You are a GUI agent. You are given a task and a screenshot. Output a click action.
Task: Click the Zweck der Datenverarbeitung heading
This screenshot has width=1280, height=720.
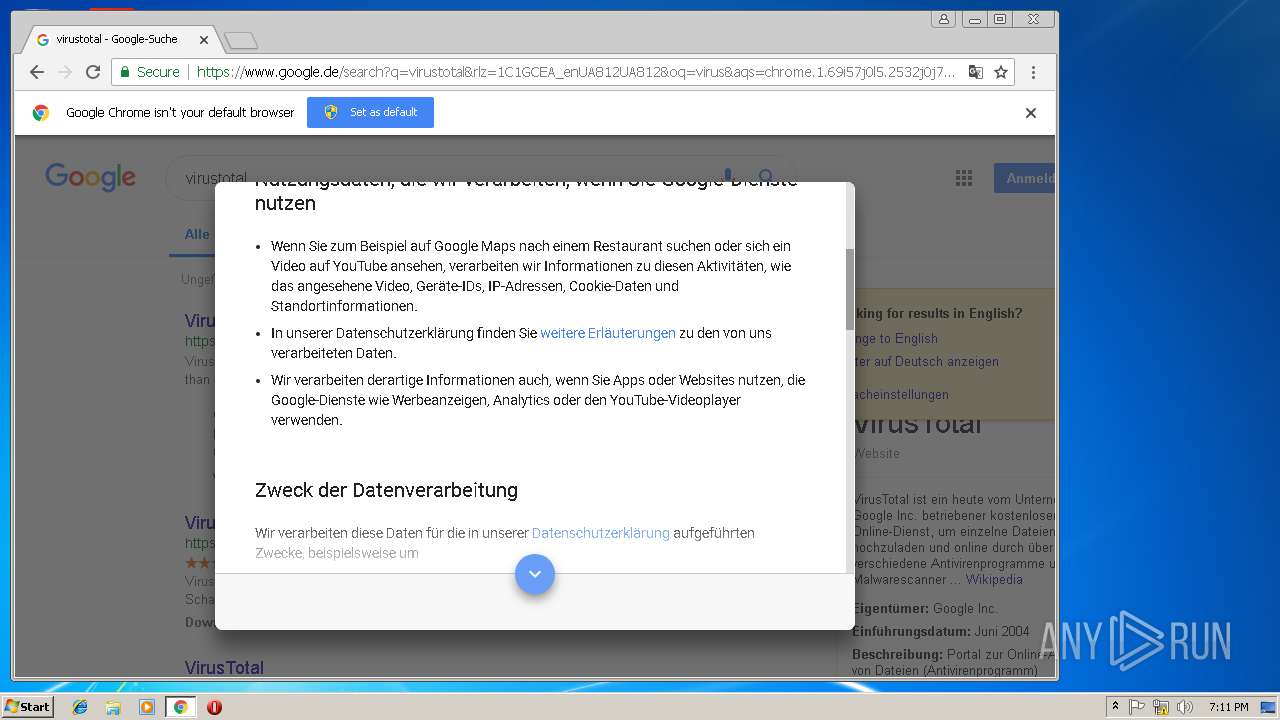[x=386, y=490]
